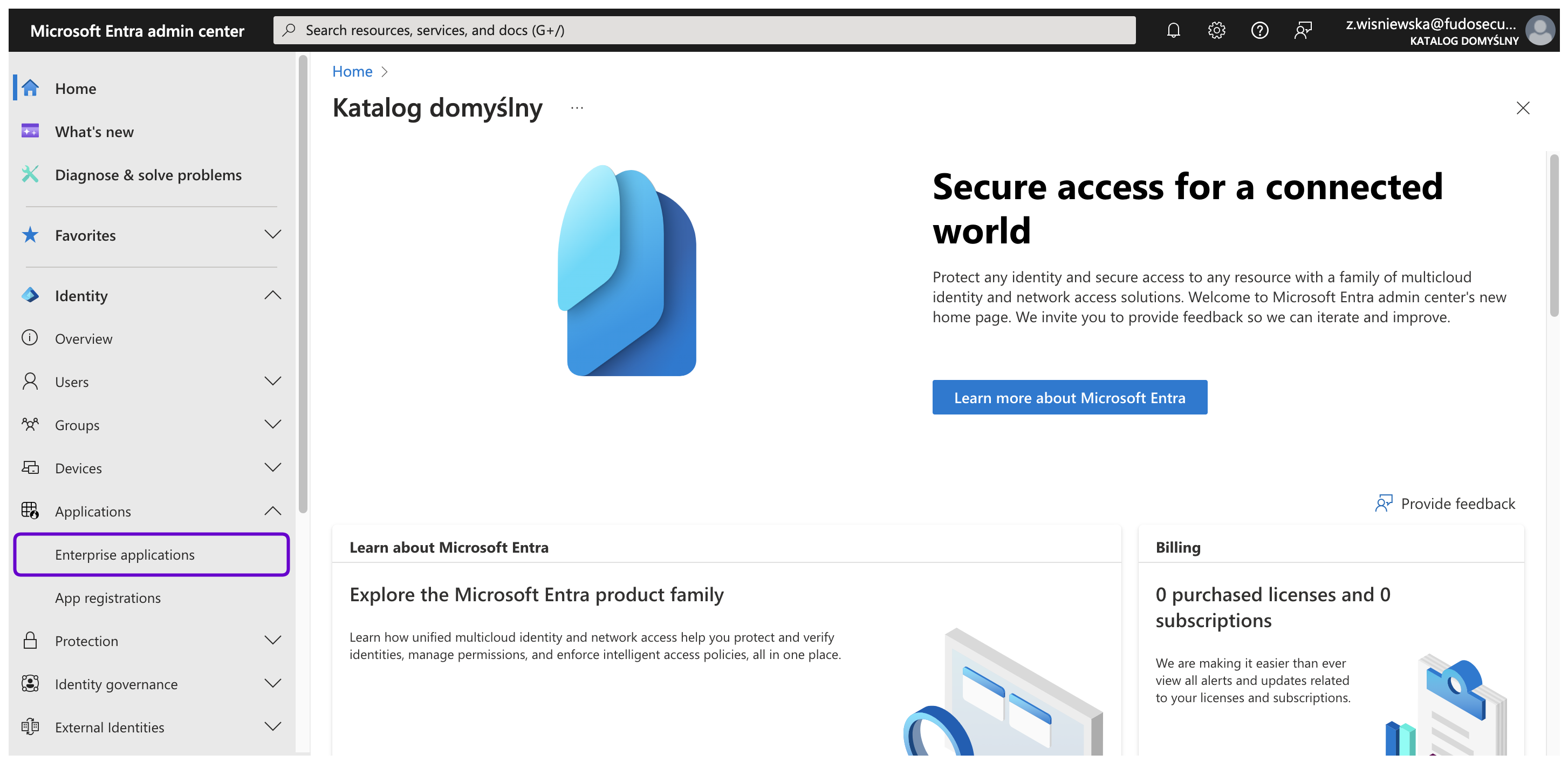Select Enterprise applications in sidebar
This screenshot has height=768, width=1568.
125,554
